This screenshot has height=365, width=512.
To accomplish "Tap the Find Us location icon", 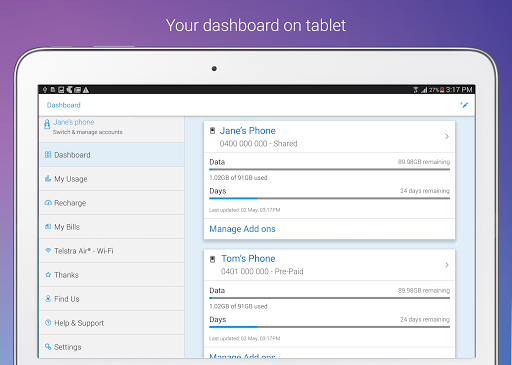I will pos(48,299).
